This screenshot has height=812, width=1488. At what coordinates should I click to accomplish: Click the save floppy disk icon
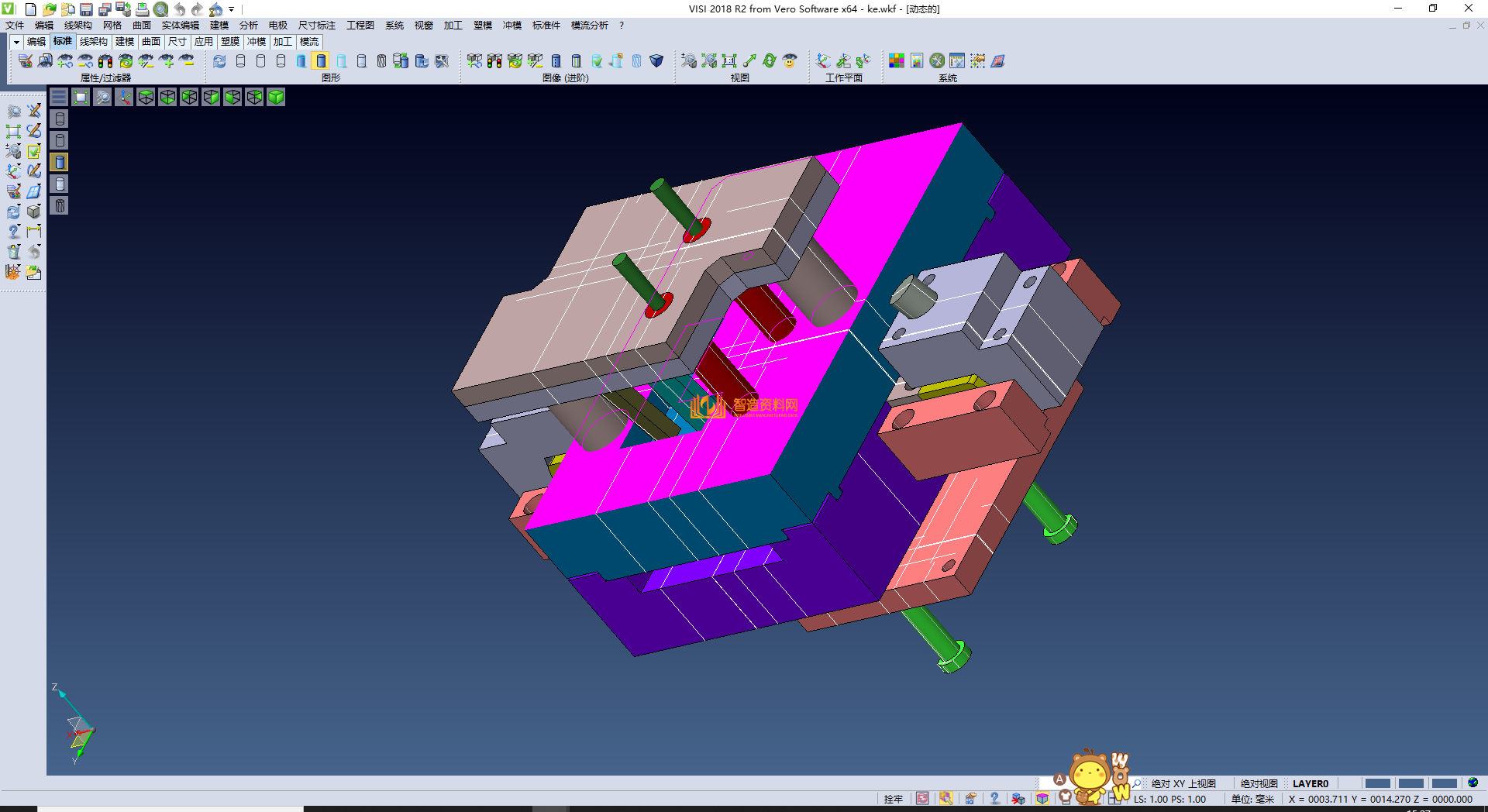tap(86, 9)
